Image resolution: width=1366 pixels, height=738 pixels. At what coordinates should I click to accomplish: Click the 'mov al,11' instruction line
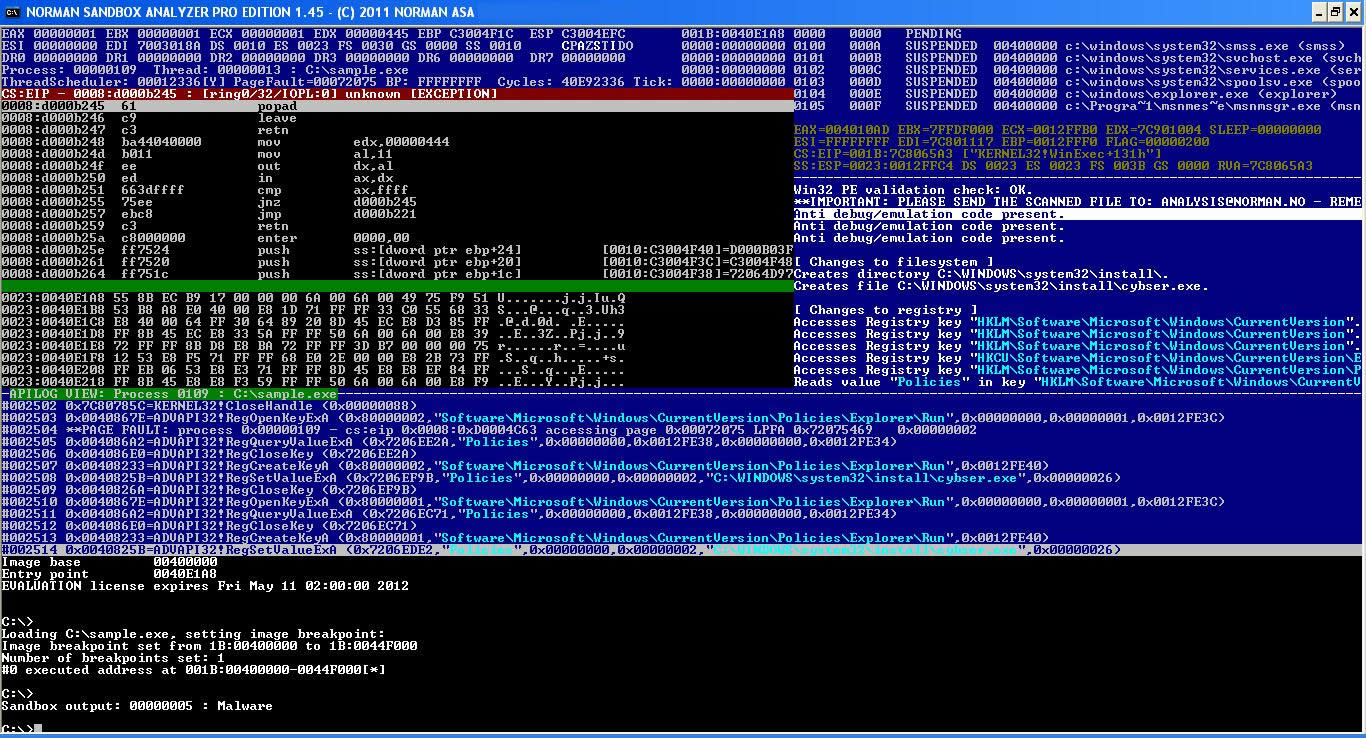pyautogui.click(x=397, y=154)
